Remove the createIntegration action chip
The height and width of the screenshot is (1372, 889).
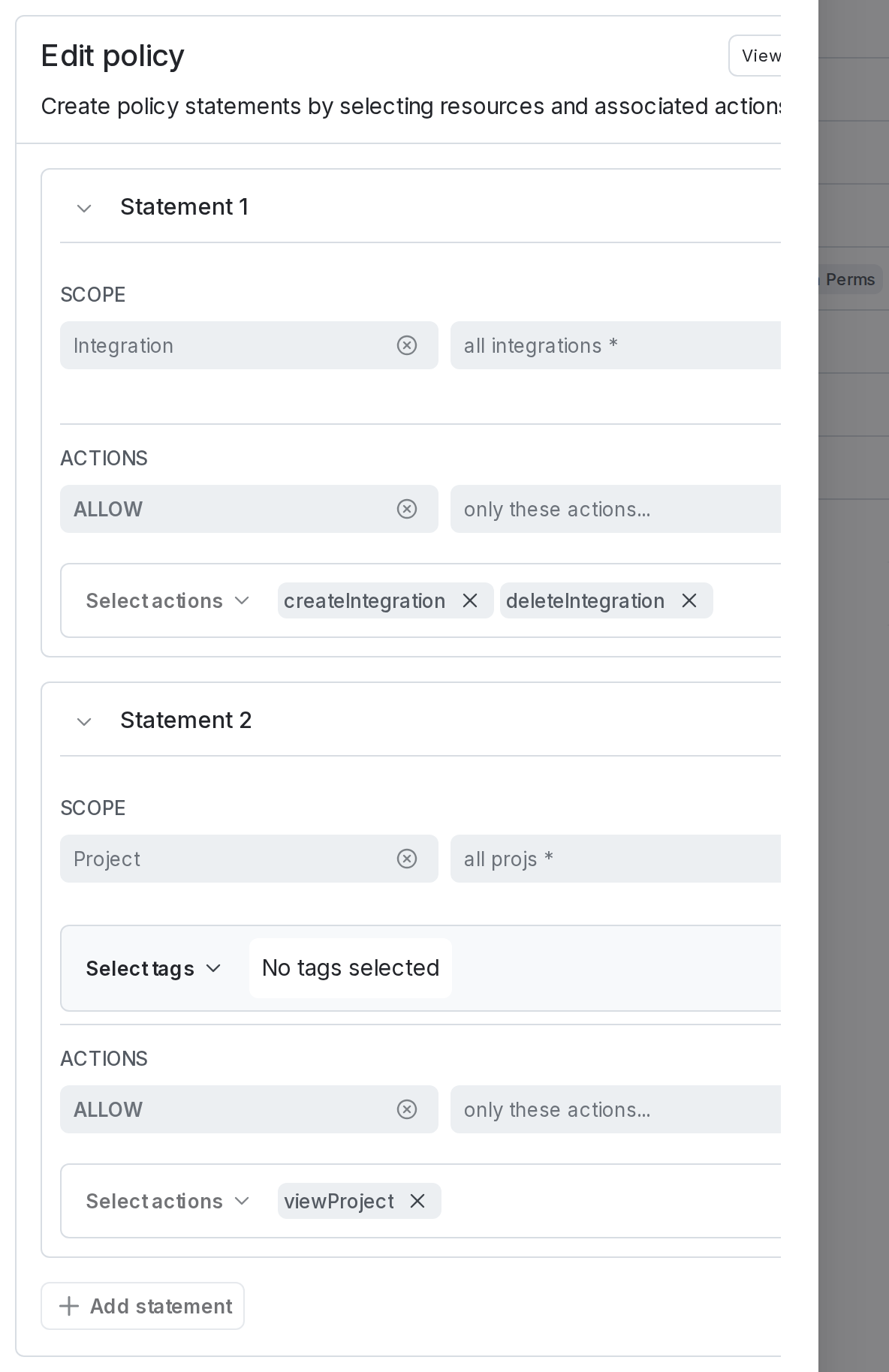tap(470, 600)
